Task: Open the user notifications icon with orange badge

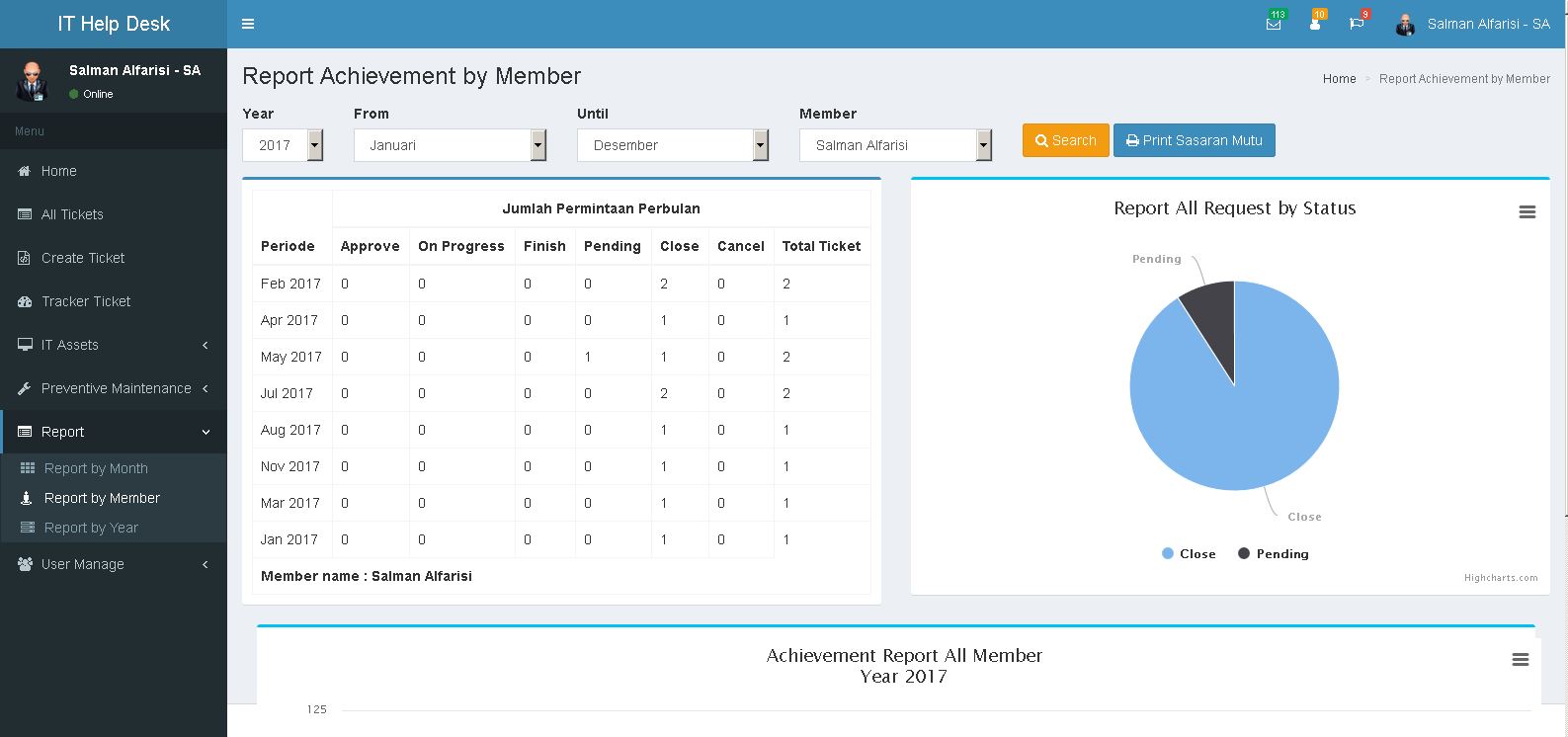Action: [1315, 24]
